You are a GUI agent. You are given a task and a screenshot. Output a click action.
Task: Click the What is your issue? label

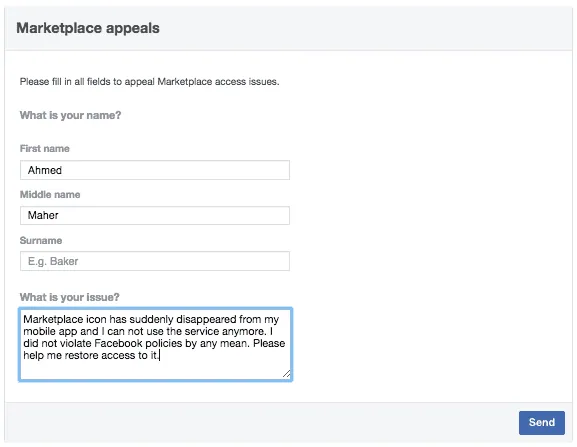pos(70,297)
